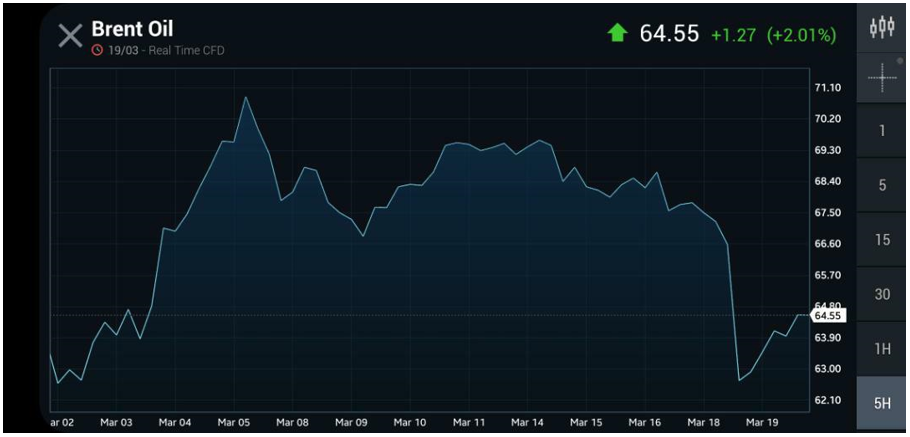The image size is (910, 437).
Task: Select the 1 minute timeframe
Action: click(882, 131)
